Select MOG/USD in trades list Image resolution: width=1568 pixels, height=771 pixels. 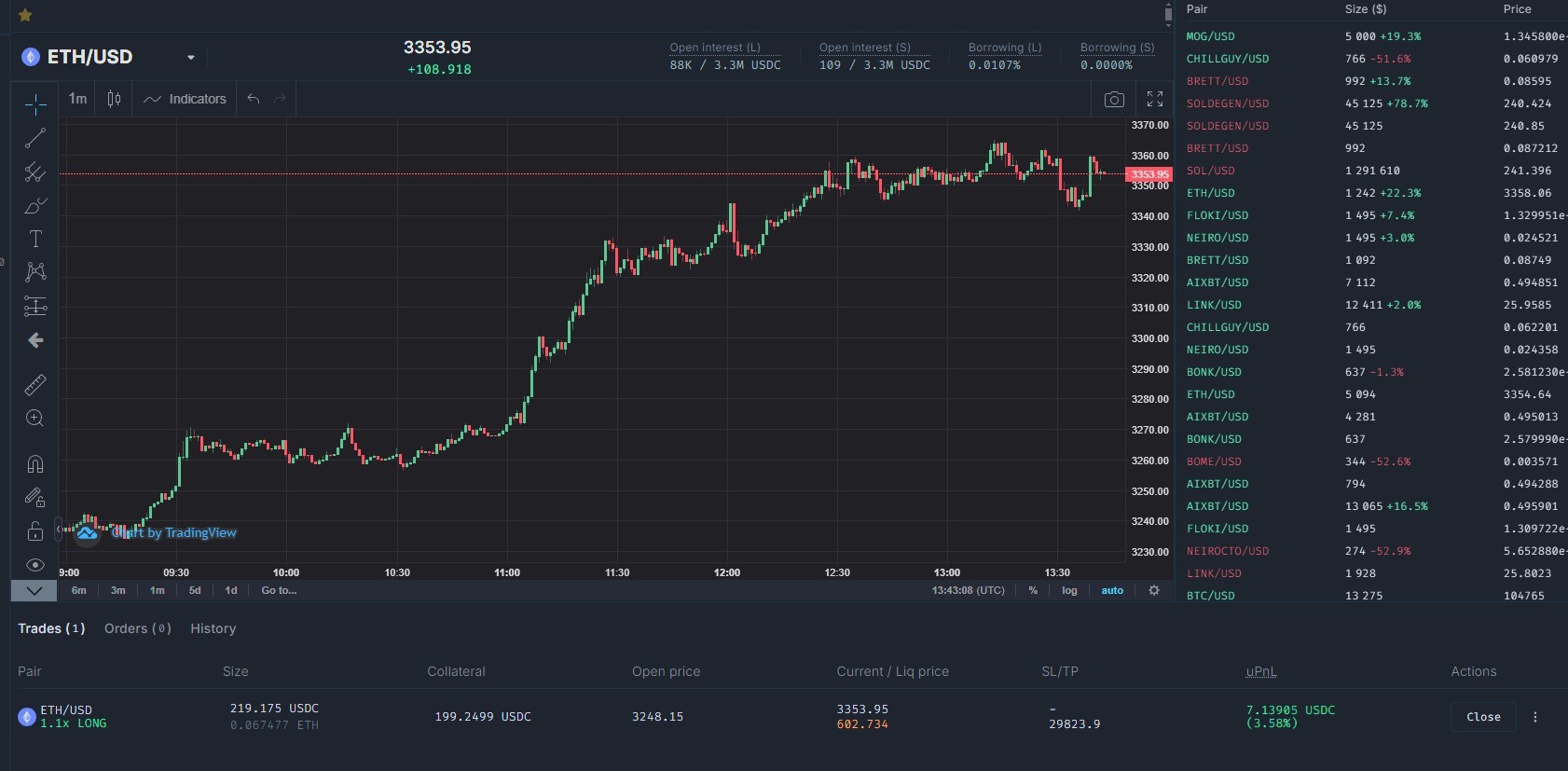tap(1210, 36)
